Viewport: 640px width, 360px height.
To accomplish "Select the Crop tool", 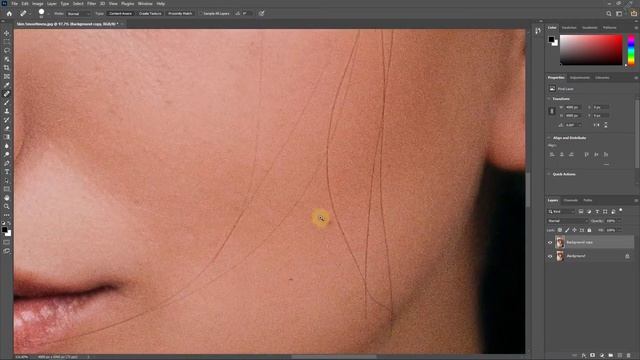I will click(x=7, y=68).
